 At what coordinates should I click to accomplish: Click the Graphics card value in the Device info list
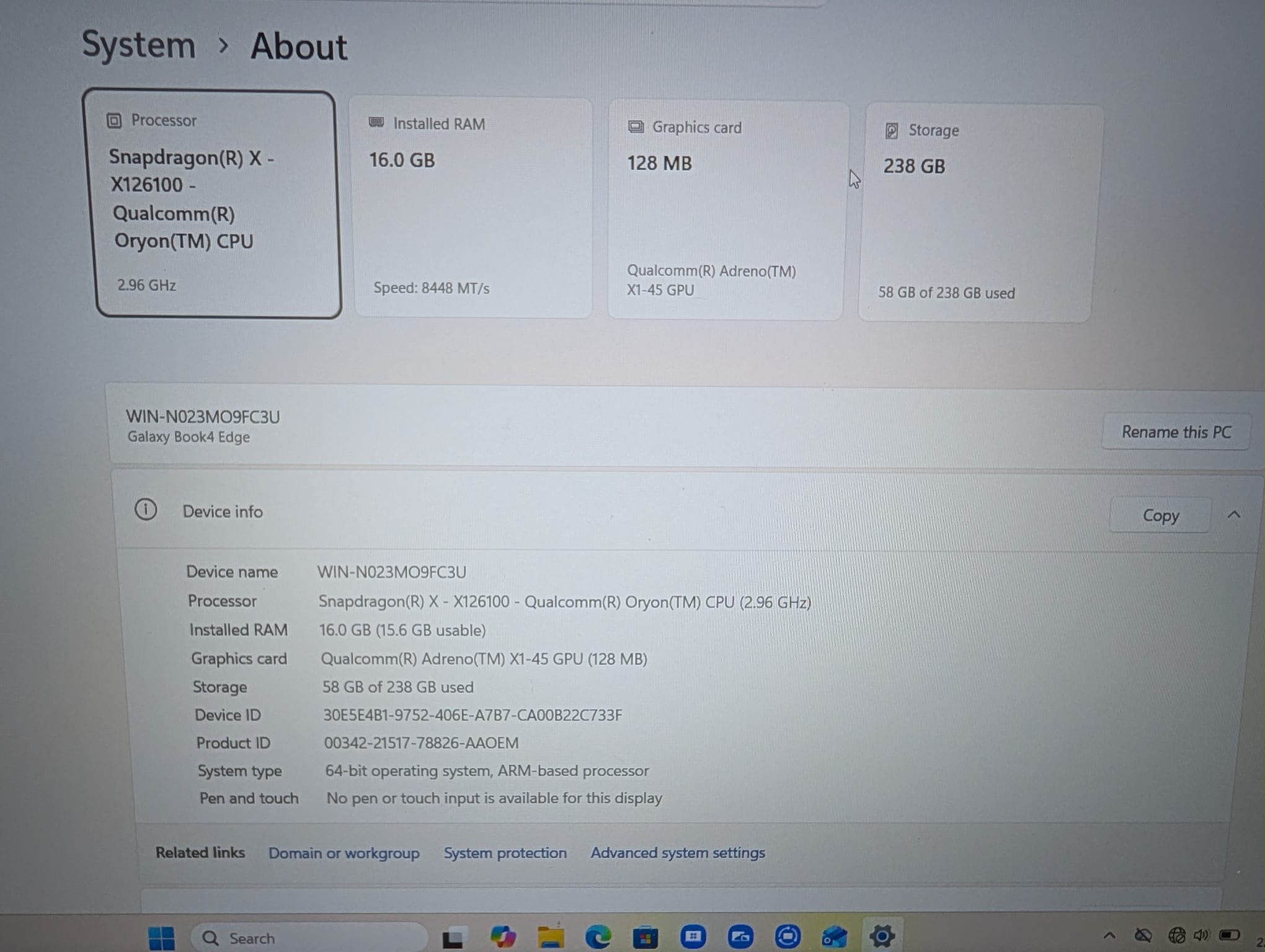point(484,659)
